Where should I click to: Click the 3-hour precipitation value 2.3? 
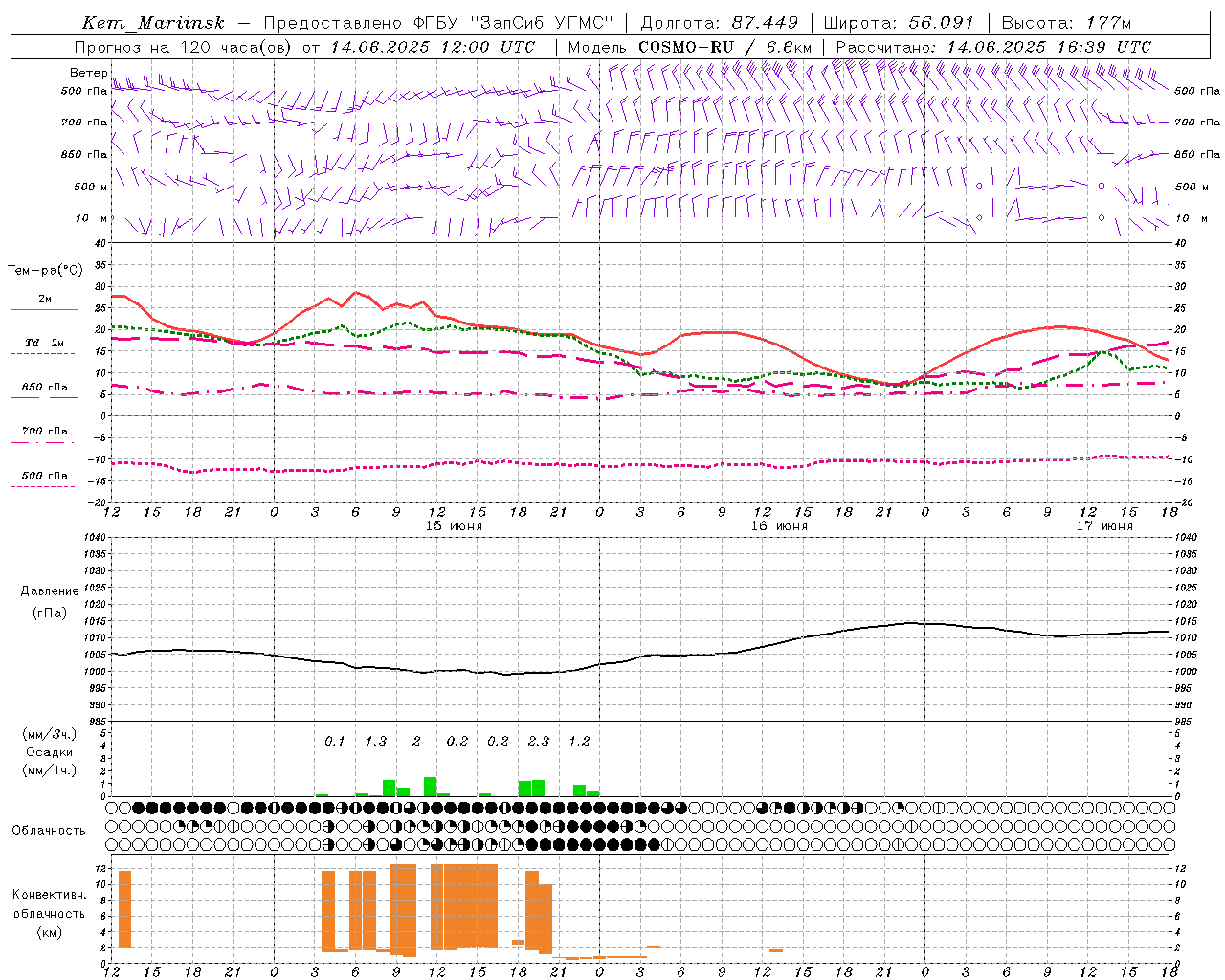538,741
